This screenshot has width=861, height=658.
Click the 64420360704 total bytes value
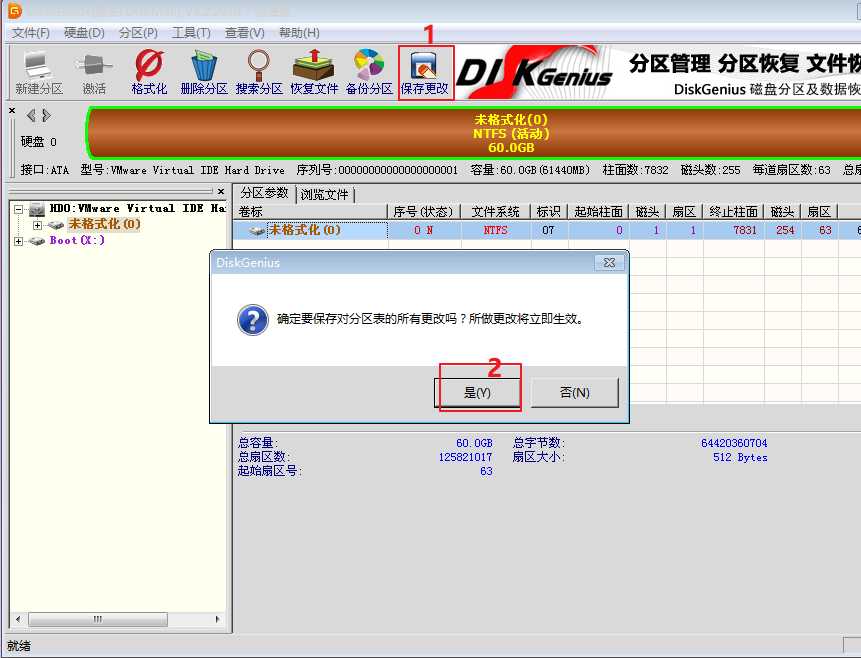(734, 443)
